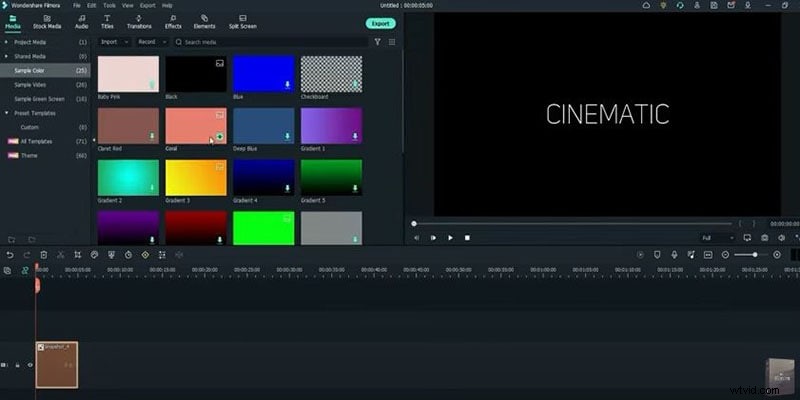Click the microphone voiceover icon
The height and width of the screenshot is (400, 800).
point(675,255)
